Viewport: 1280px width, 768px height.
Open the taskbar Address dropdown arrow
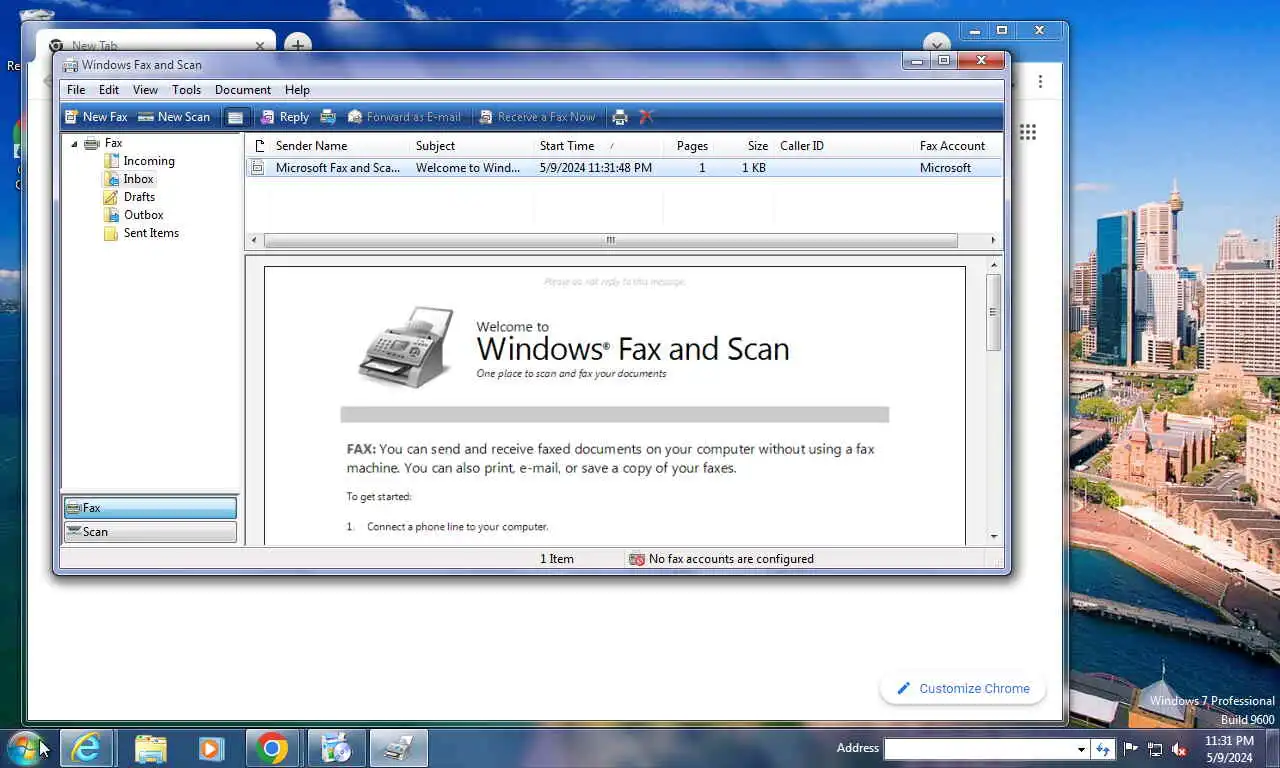[1081, 749]
